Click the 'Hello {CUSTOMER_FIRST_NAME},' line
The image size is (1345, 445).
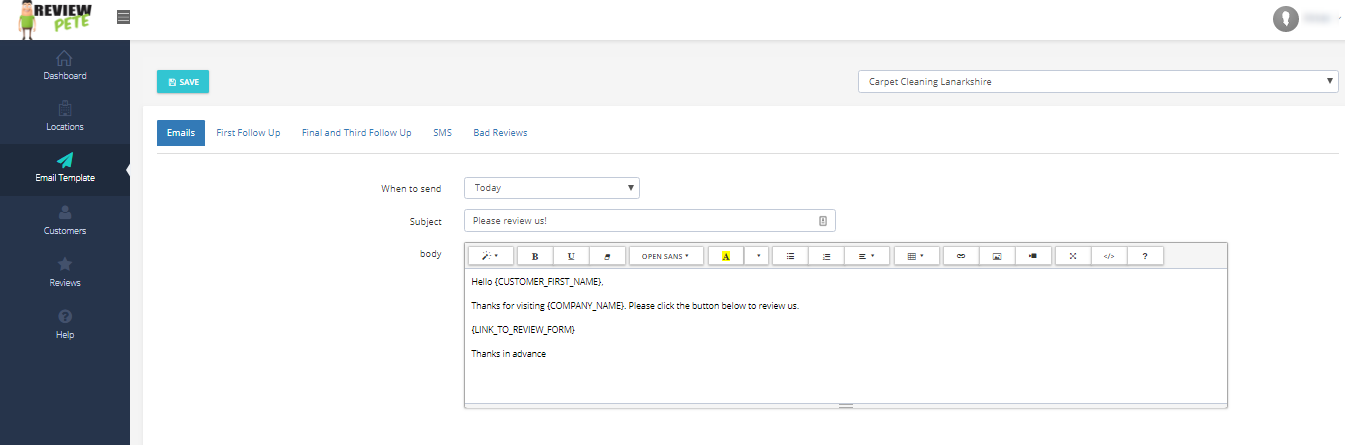click(x=539, y=282)
